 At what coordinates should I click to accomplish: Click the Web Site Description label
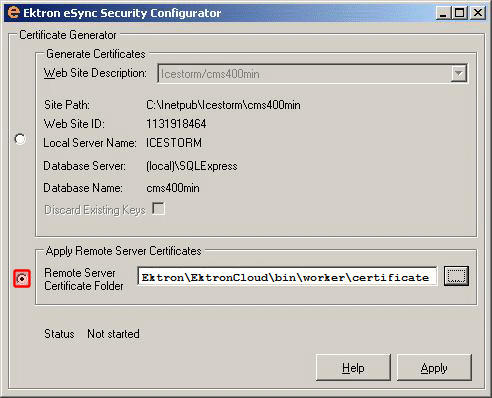pos(95,73)
